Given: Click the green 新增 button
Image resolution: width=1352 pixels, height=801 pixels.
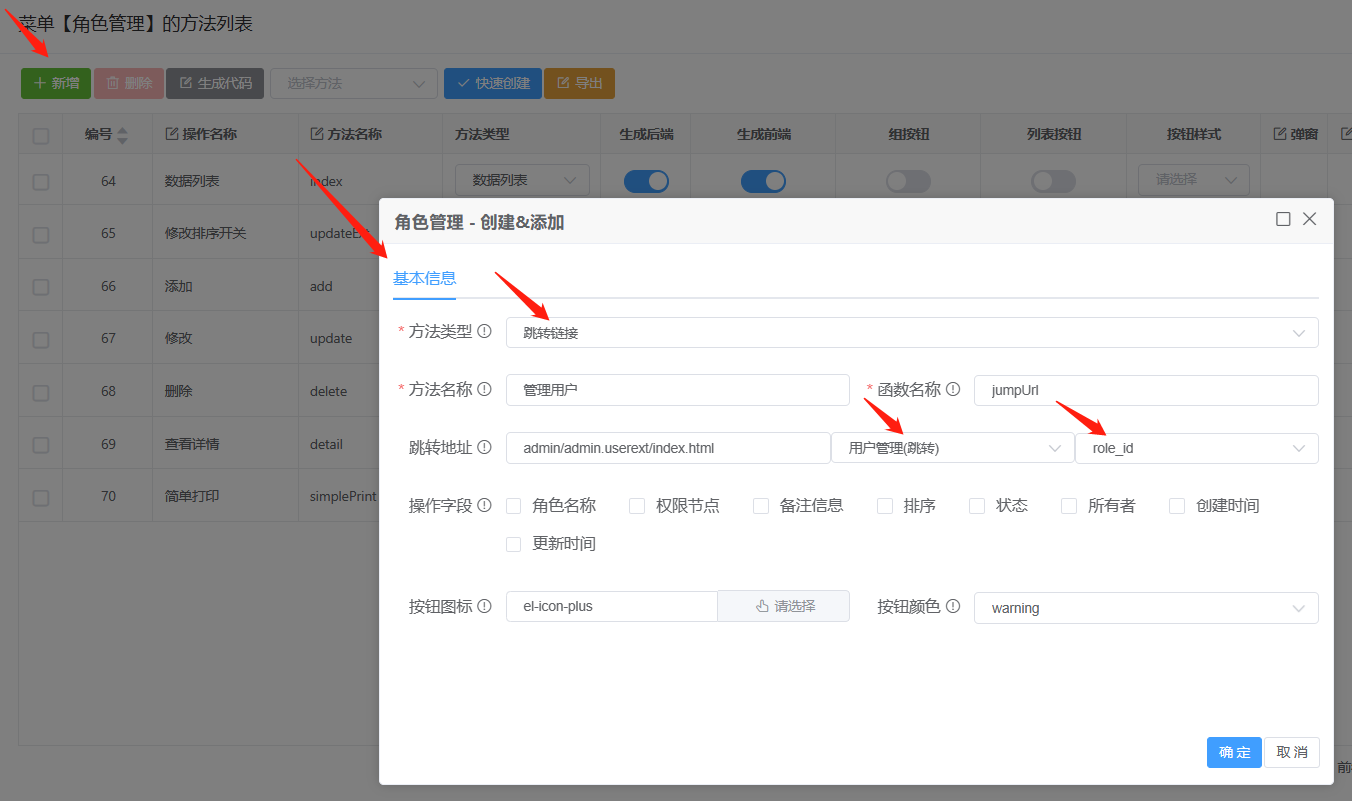Looking at the screenshot, I should click(56, 83).
